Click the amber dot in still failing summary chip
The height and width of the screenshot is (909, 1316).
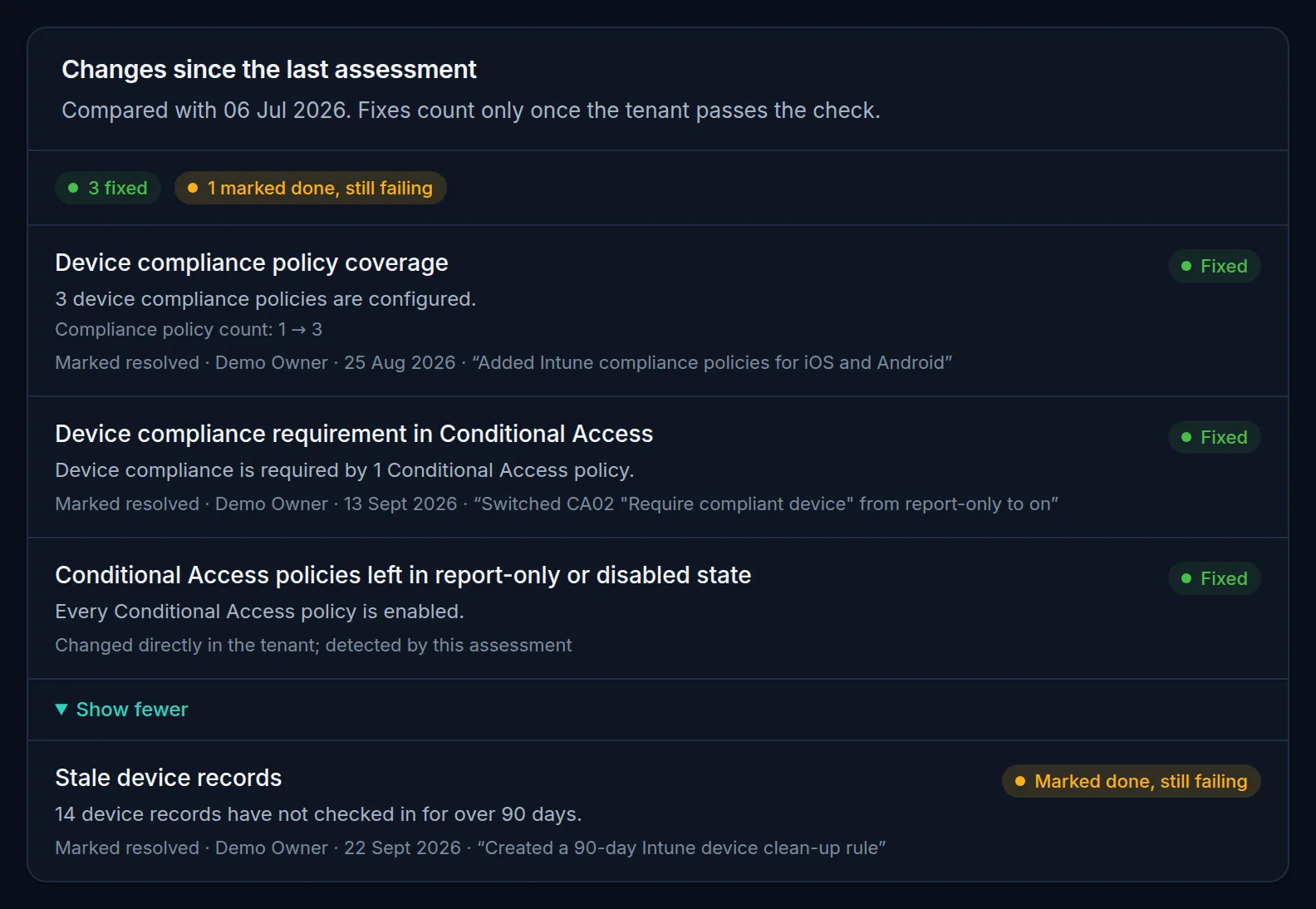pyautogui.click(x=193, y=188)
